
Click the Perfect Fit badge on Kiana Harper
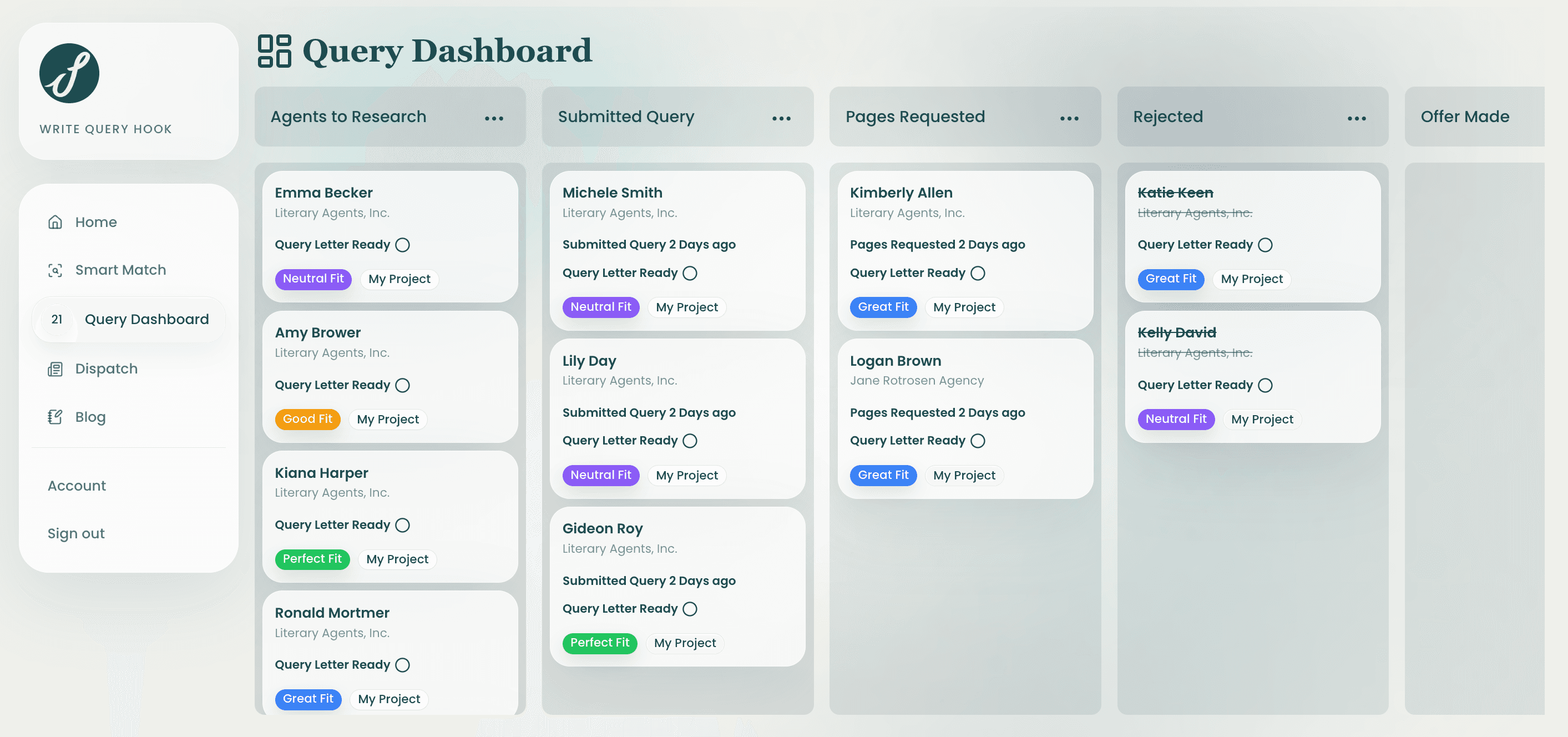312,559
